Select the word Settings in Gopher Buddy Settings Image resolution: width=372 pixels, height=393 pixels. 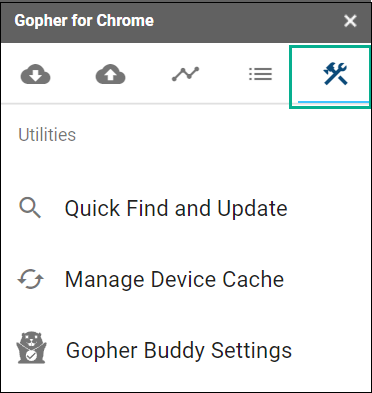[252, 351]
